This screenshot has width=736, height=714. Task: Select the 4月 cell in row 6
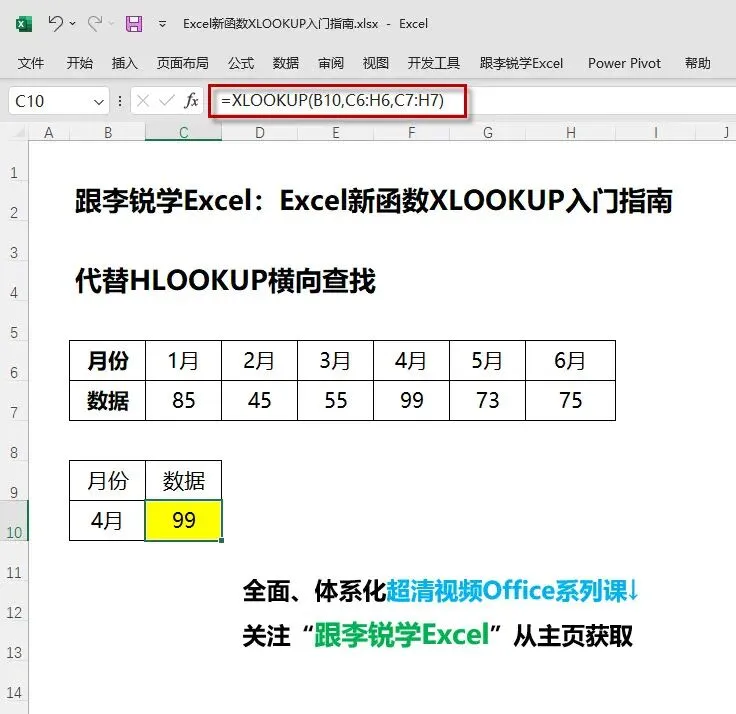coord(412,361)
